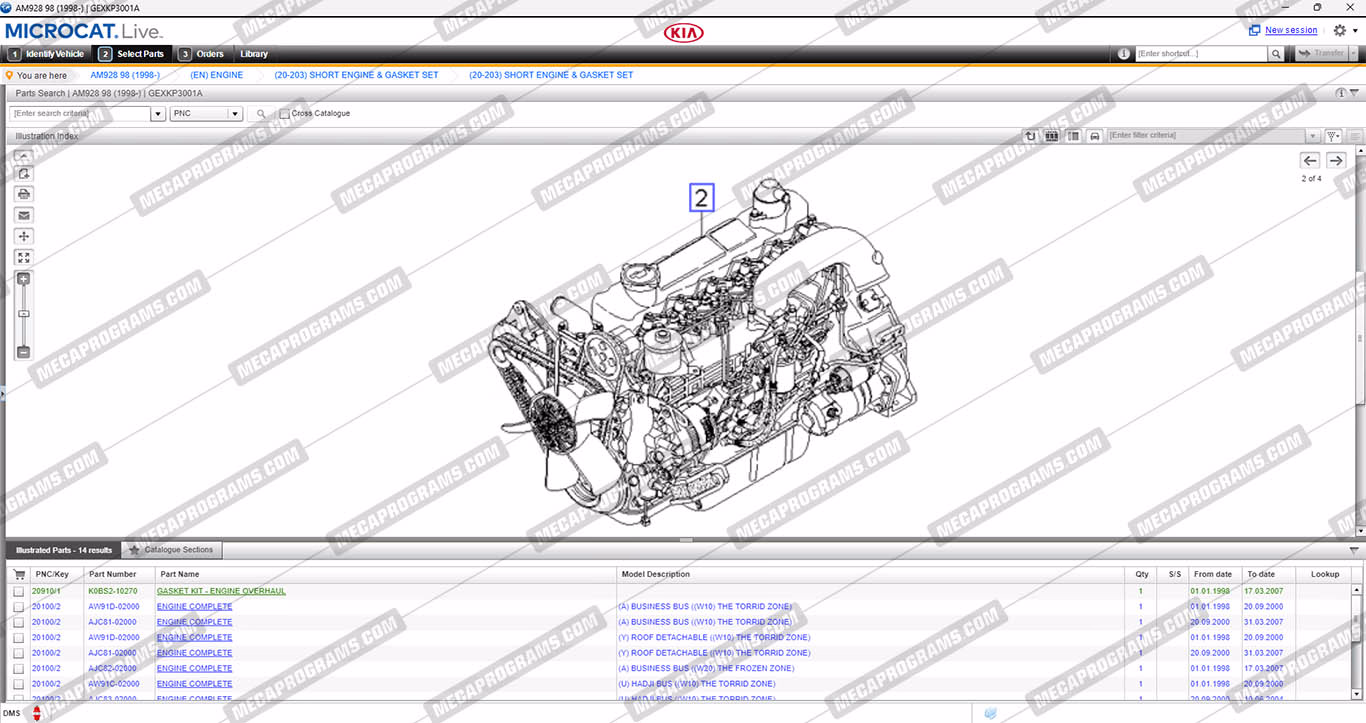This screenshot has height=723, width=1366.
Task: Fit illustration to screen
Action: point(24,257)
